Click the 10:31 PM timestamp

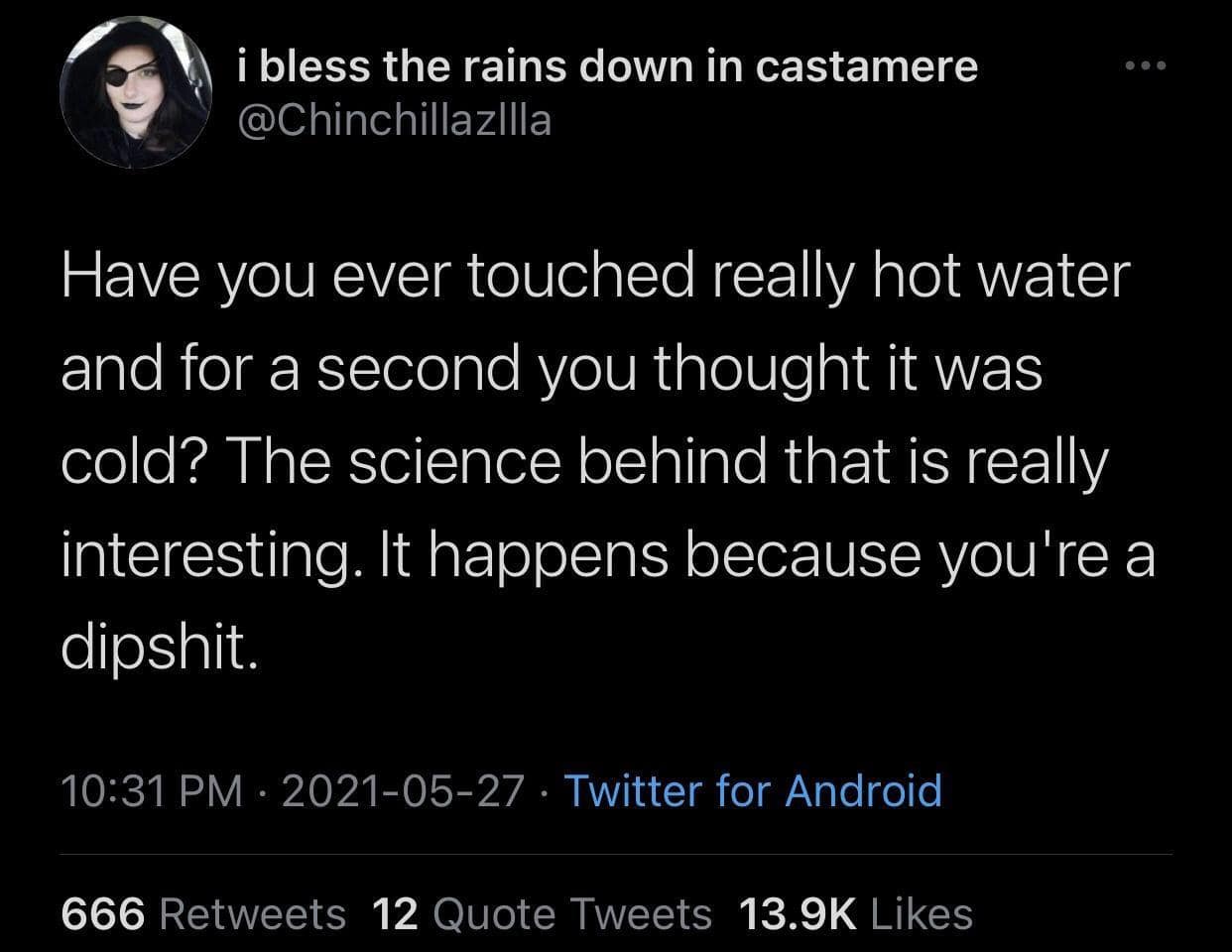[152, 791]
